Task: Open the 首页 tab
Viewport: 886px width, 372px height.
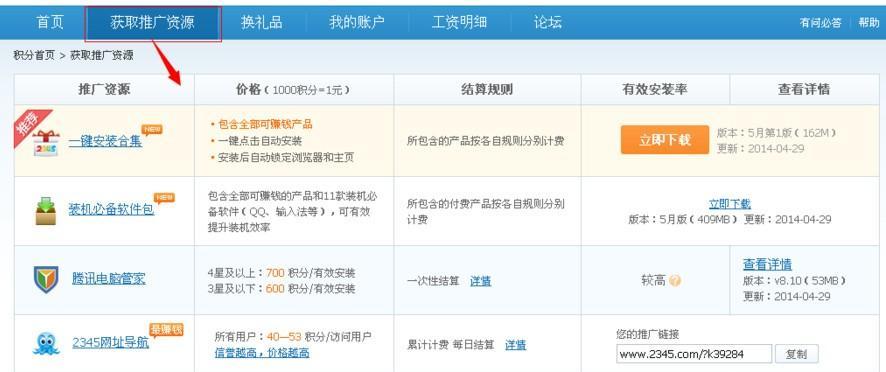Action: [50, 22]
